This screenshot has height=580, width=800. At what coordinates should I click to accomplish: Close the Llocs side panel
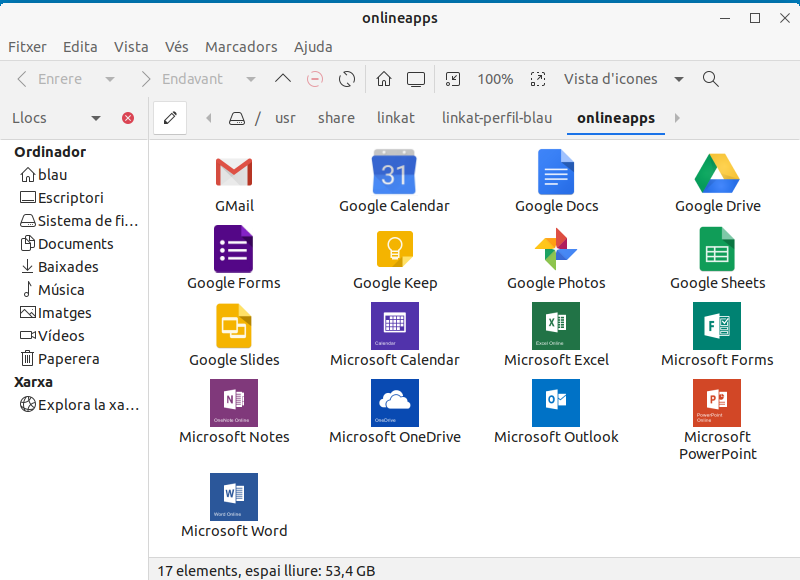tap(128, 118)
